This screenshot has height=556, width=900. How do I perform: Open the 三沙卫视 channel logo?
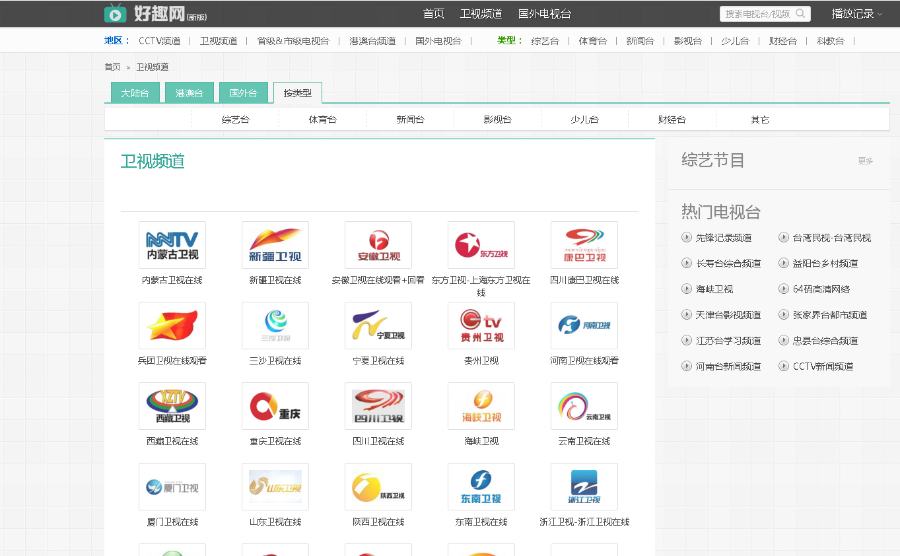(x=275, y=326)
